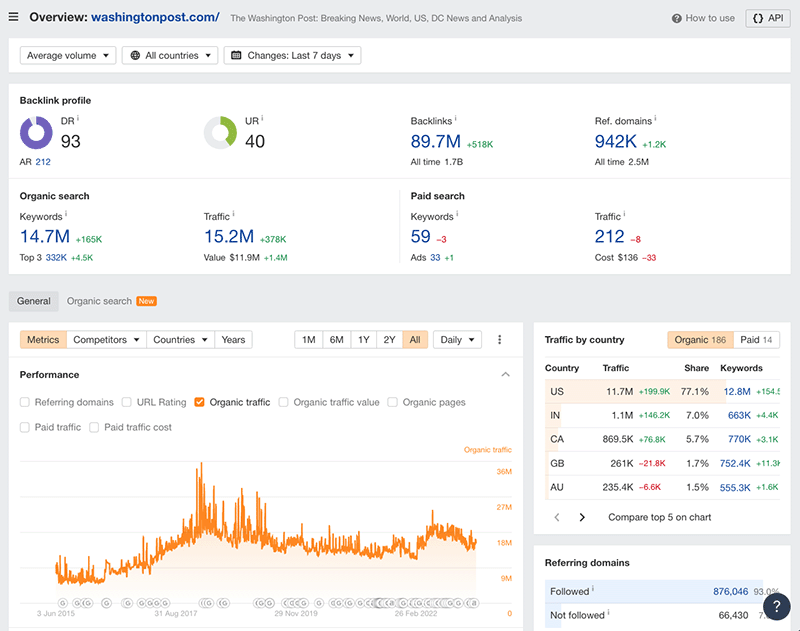Switch traffic by country to Paid 14

(x=756, y=340)
